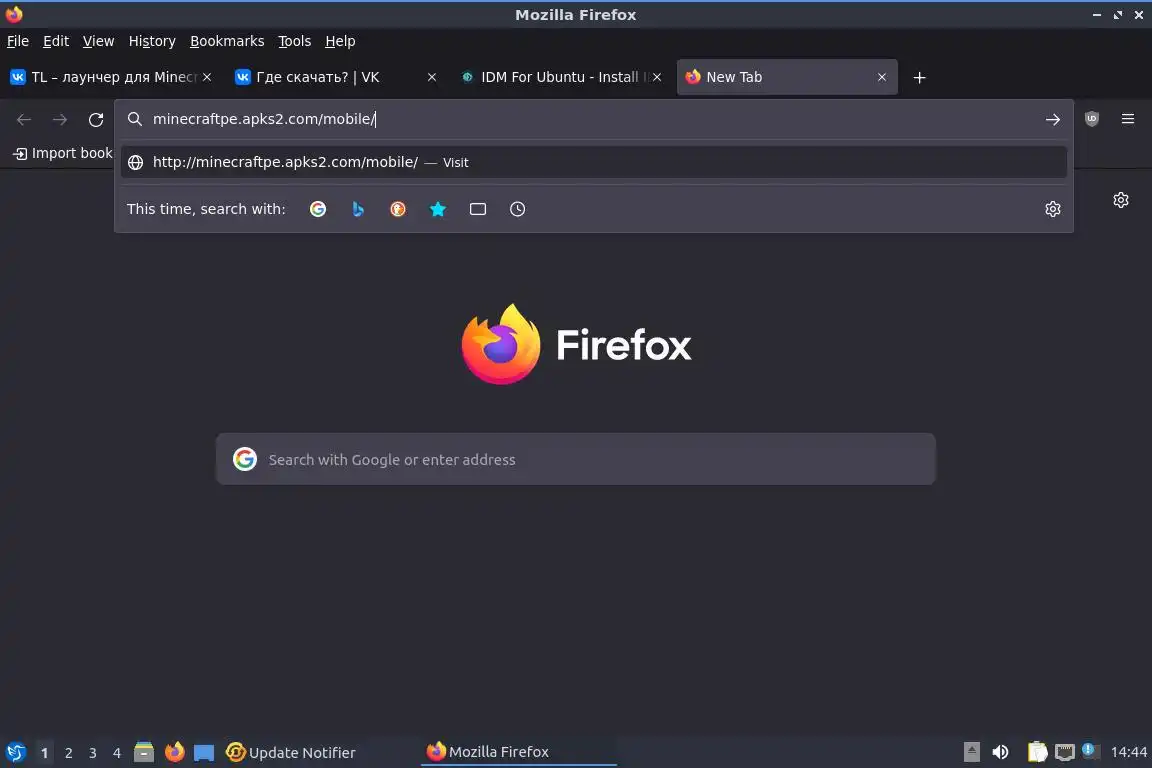Search this time with DuckDuckGo
The height and width of the screenshot is (768, 1152).
pos(397,209)
